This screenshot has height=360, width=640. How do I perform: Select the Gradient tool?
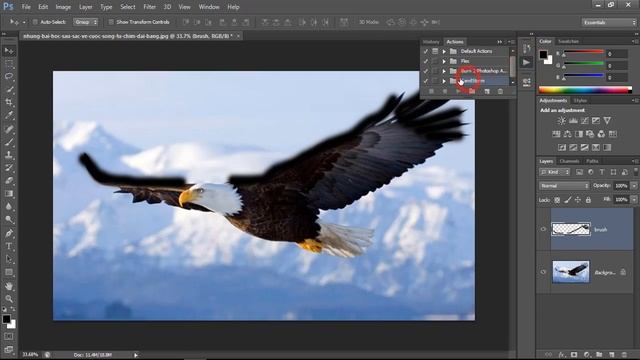pyautogui.click(x=9, y=194)
